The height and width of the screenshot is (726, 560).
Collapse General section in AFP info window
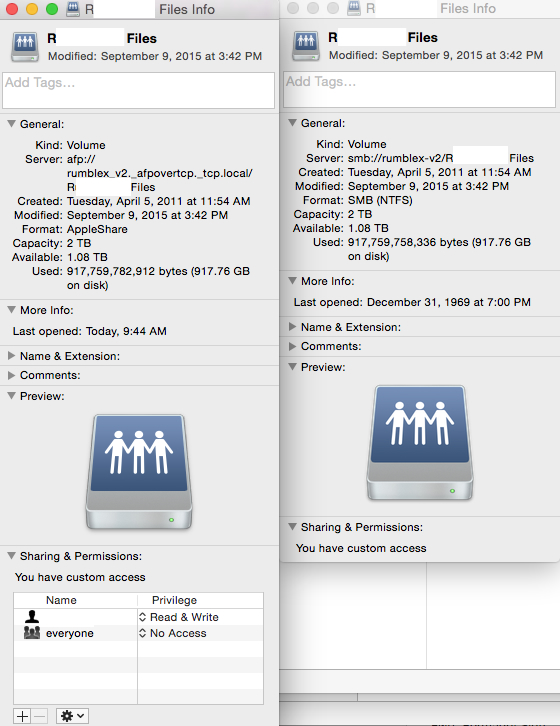click(x=12, y=124)
